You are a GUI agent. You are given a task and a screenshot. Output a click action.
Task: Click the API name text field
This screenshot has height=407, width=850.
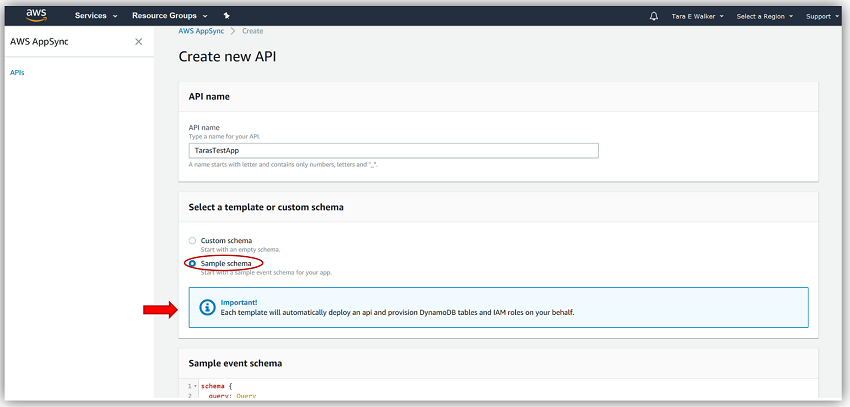393,150
